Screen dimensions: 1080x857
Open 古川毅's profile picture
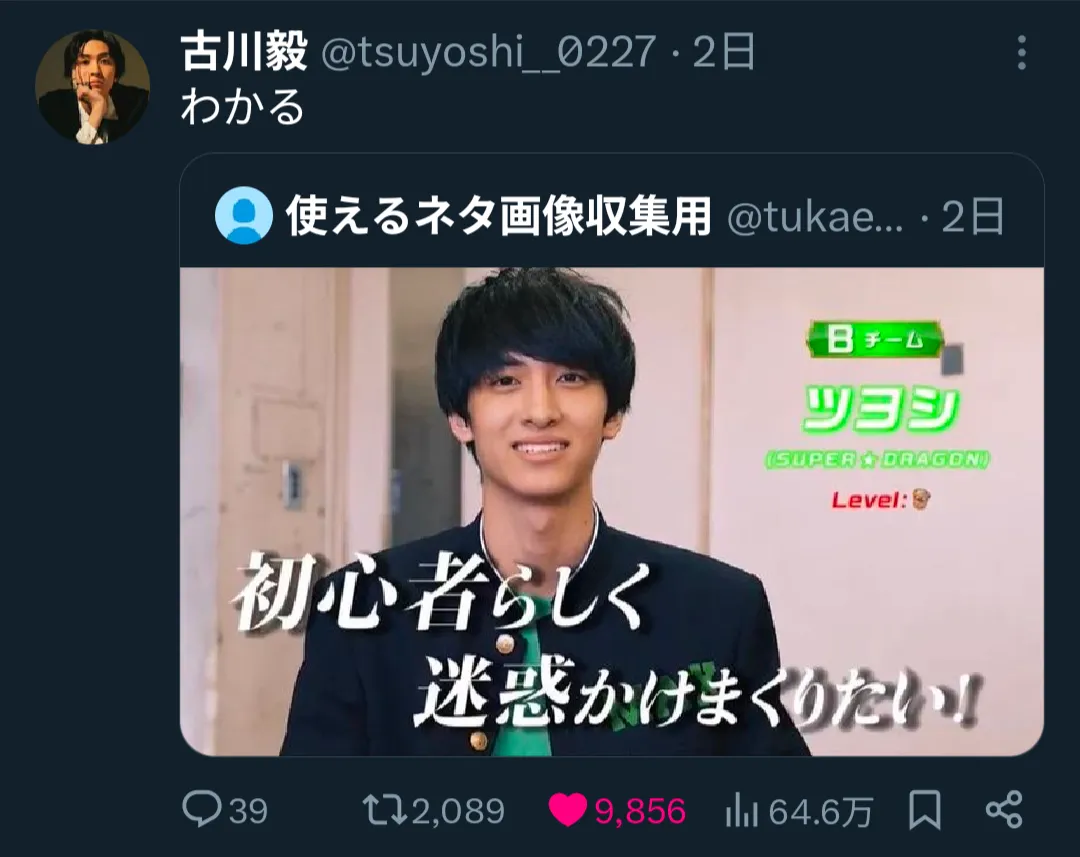(92, 87)
